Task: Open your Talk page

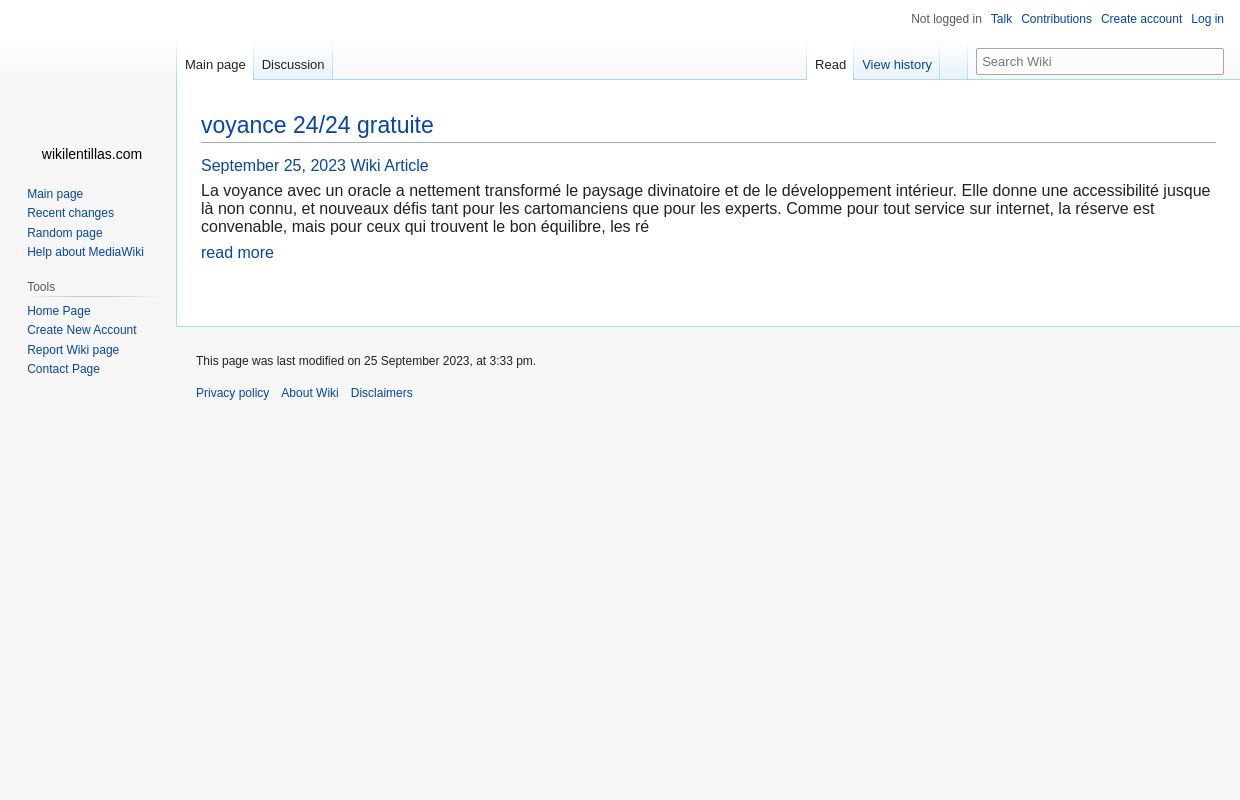Action: pyautogui.click(x=1001, y=19)
